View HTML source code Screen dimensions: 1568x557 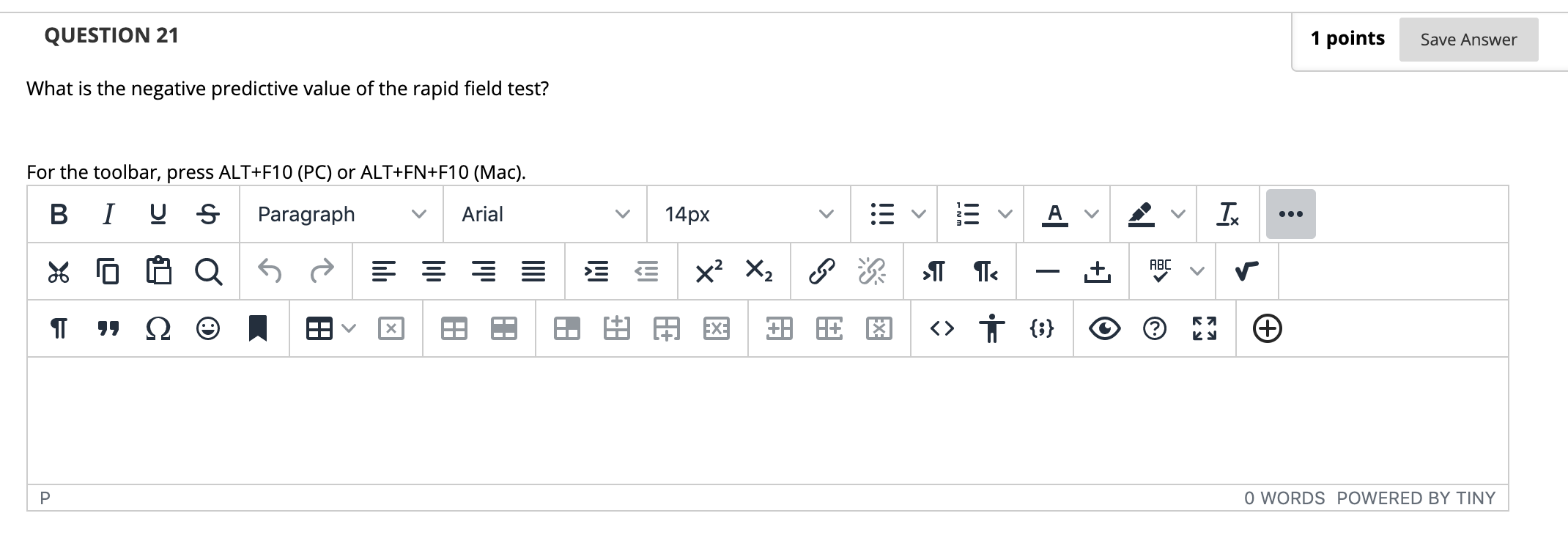(x=942, y=328)
